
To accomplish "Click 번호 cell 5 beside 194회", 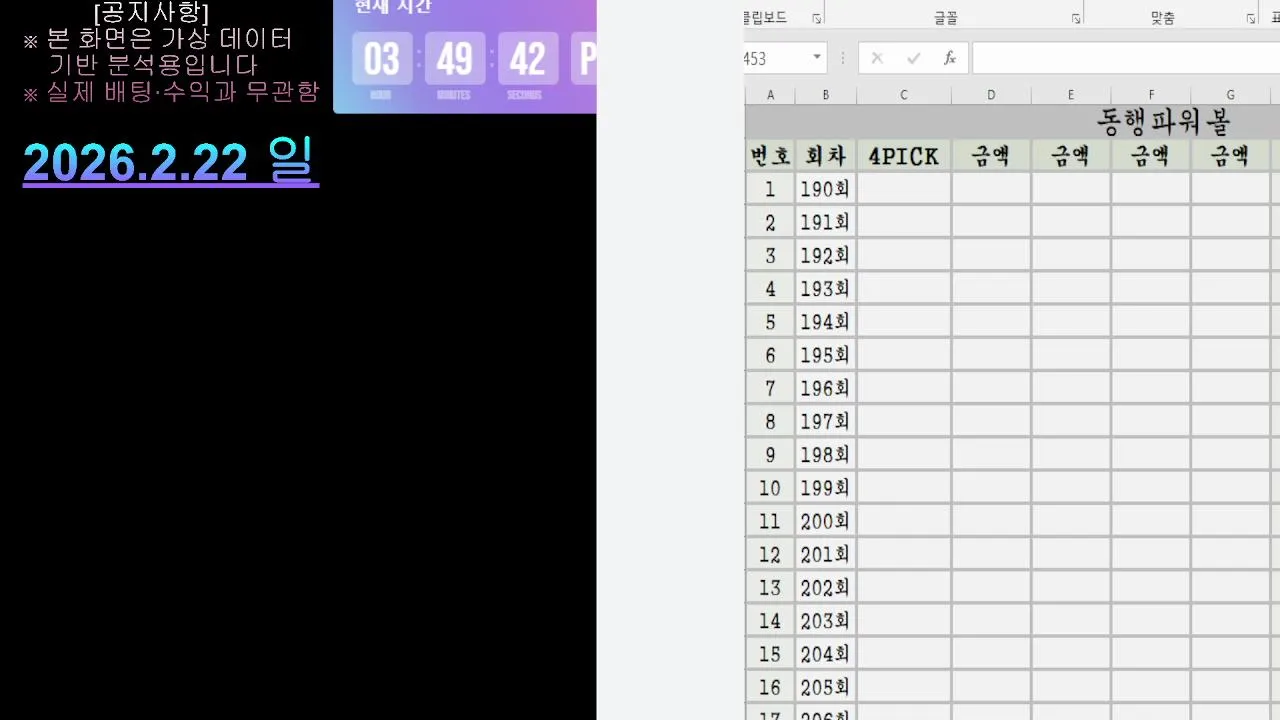I will [x=770, y=322].
